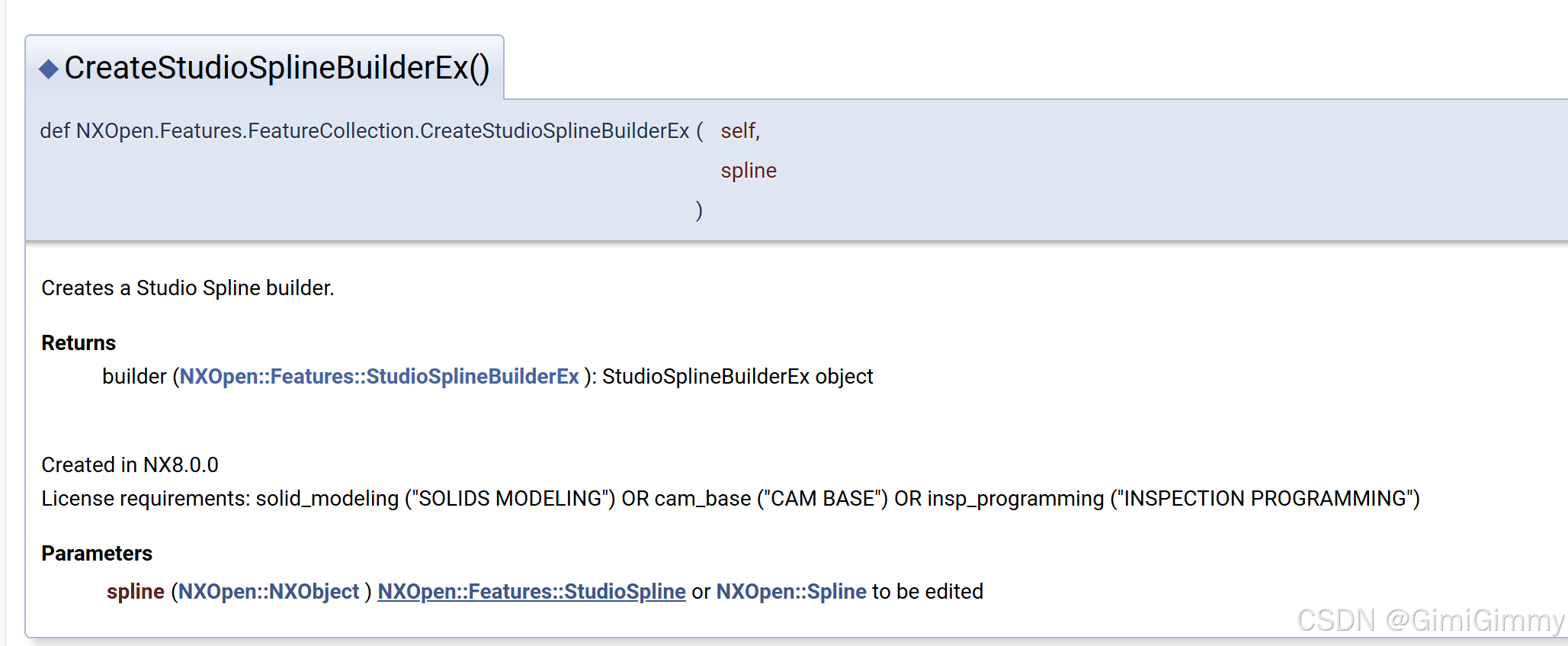Screen dimensions: 1568x646
Task: Open the NXOpen::NXObject parameter type link
Action: (268, 592)
